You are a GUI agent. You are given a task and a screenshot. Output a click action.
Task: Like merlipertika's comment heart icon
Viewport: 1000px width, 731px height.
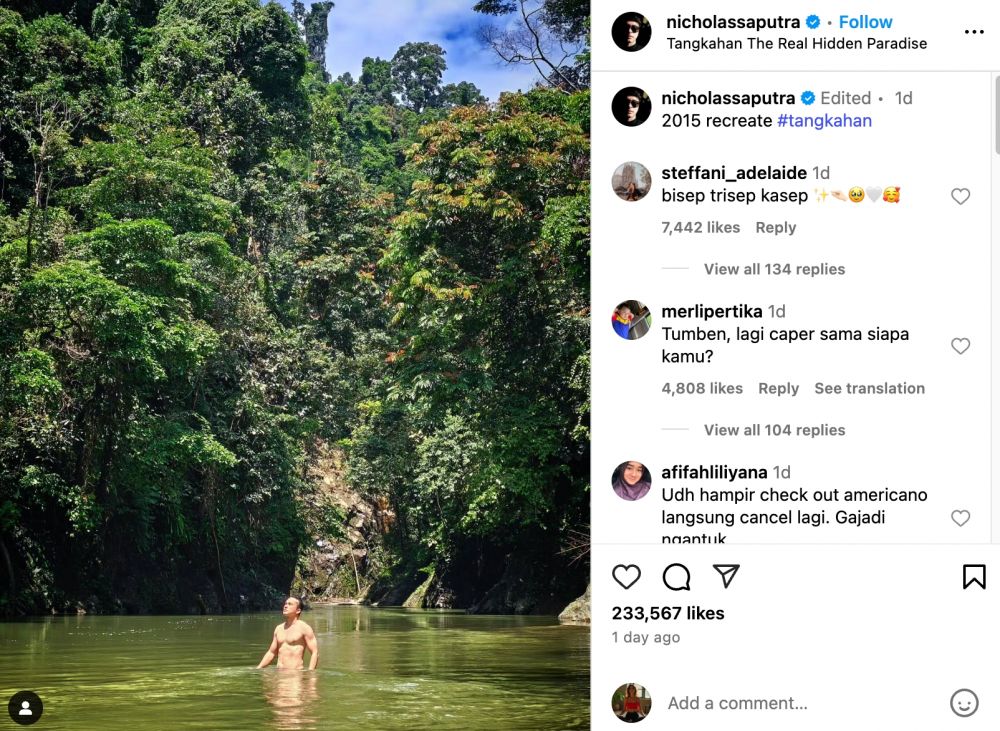(x=961, y=346)
